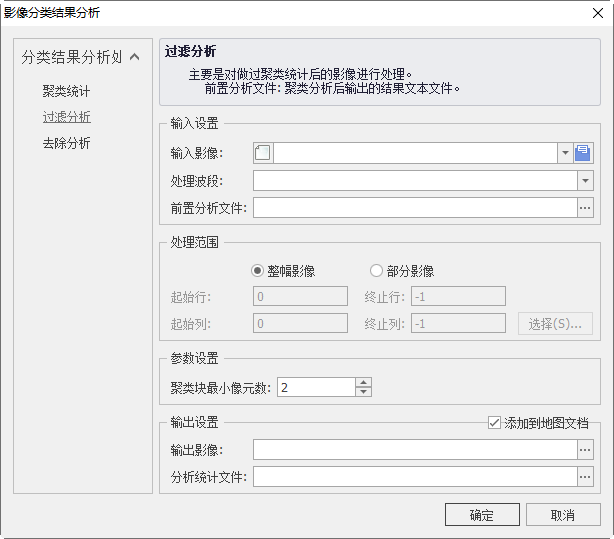Collapse the 分类结果分析 panel group

click(x=134, y=58)
